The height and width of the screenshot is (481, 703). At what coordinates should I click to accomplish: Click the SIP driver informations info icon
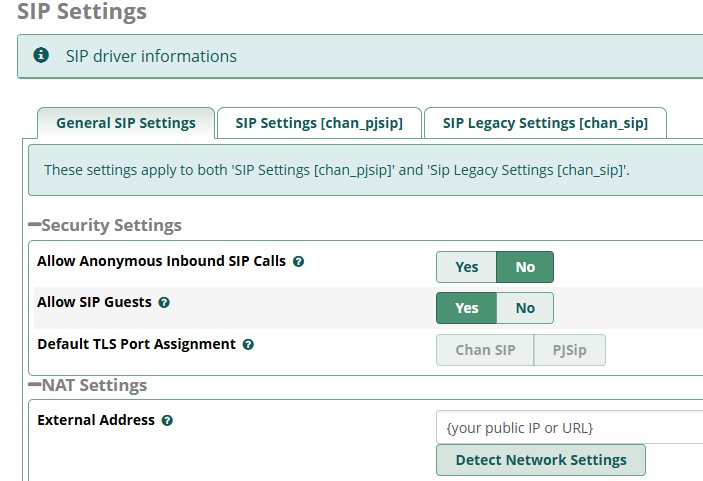(41, 55)
